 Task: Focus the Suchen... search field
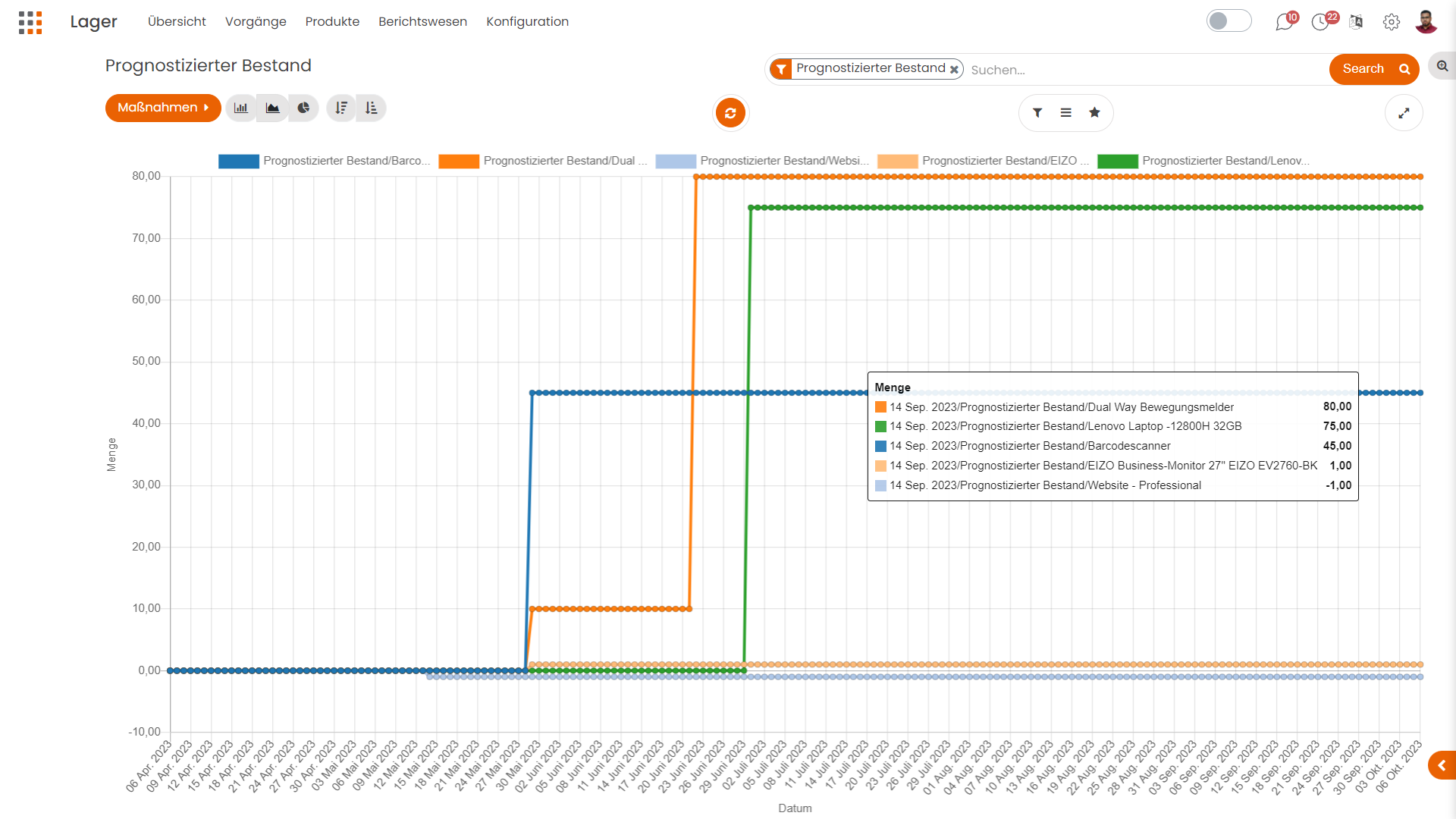[1145, 70]
